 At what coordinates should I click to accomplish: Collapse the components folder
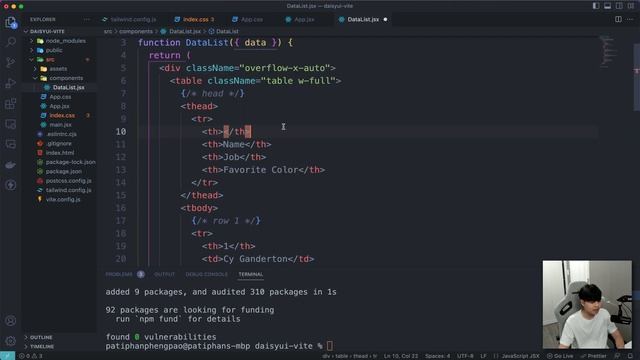point(66,78)
